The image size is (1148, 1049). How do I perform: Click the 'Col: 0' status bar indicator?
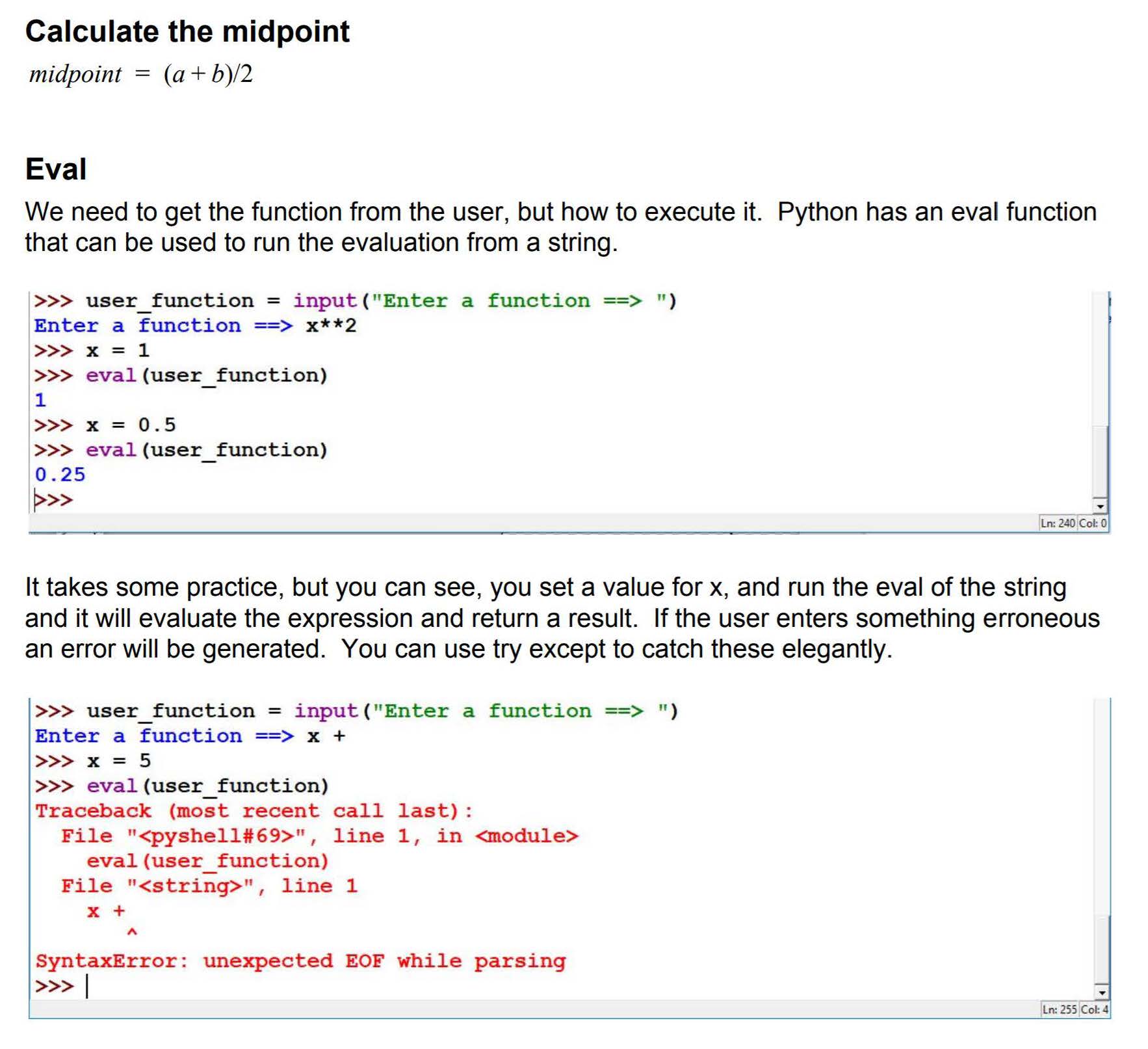point(1093,523)
